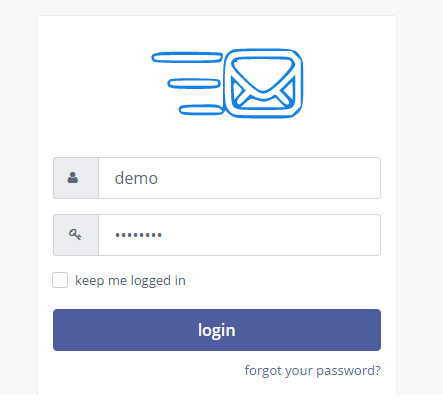Viewport: 443px width, 405px height.
Task: Click the word "password?" in the recovery link
Action: pyautogui.click(x=348, y=371)
